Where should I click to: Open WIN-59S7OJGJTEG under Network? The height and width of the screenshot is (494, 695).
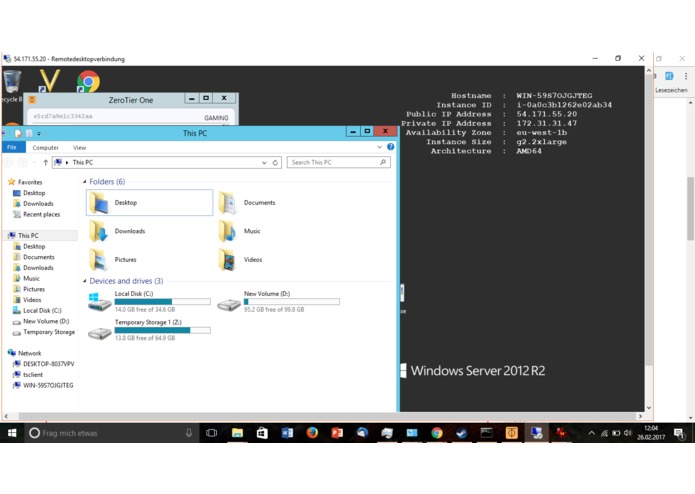click(48, 385)
